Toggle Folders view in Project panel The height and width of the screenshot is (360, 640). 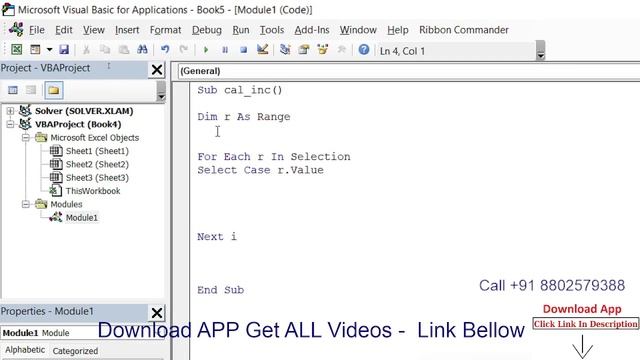point(53,90)
